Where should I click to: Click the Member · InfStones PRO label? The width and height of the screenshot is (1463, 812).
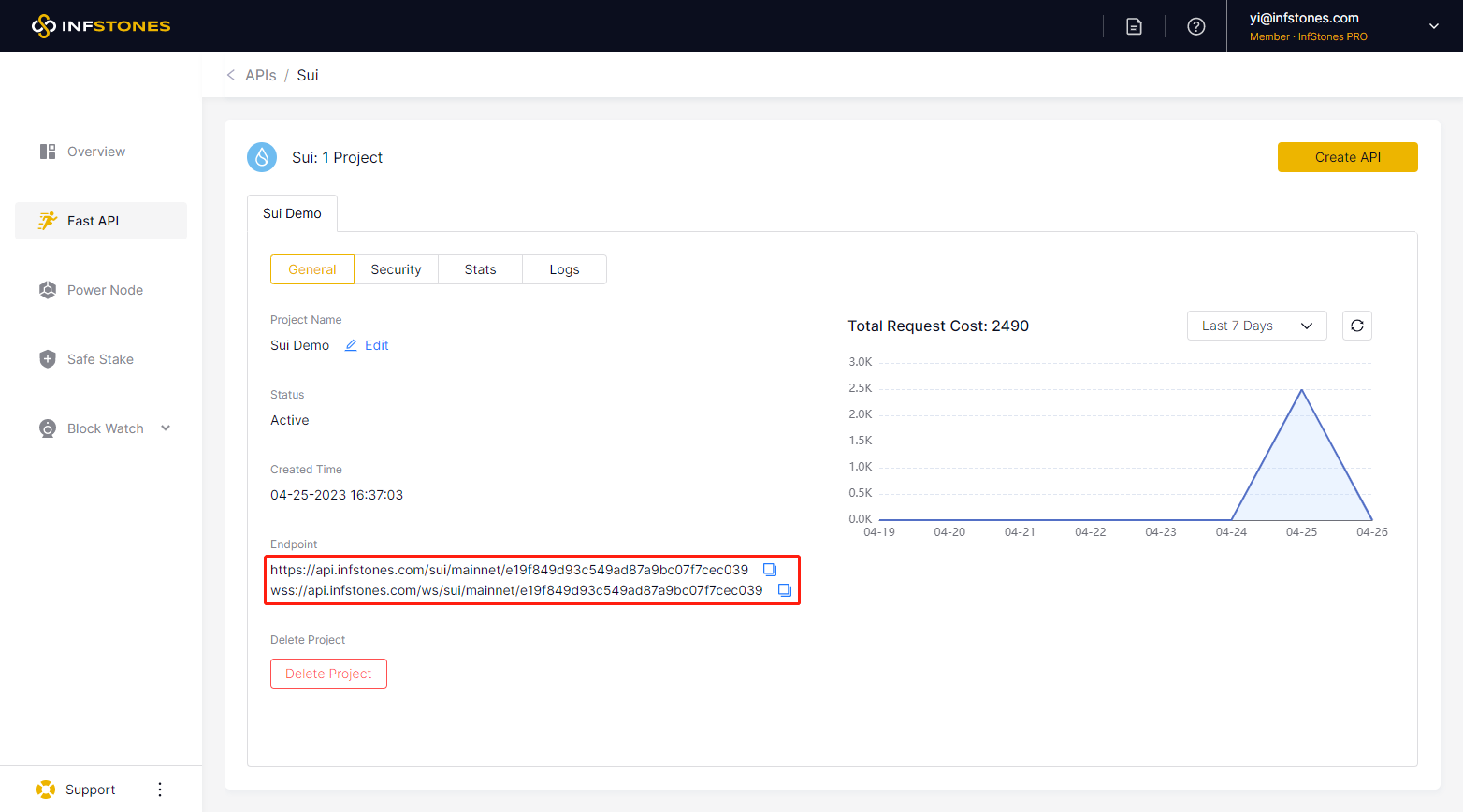(1309, 36)
